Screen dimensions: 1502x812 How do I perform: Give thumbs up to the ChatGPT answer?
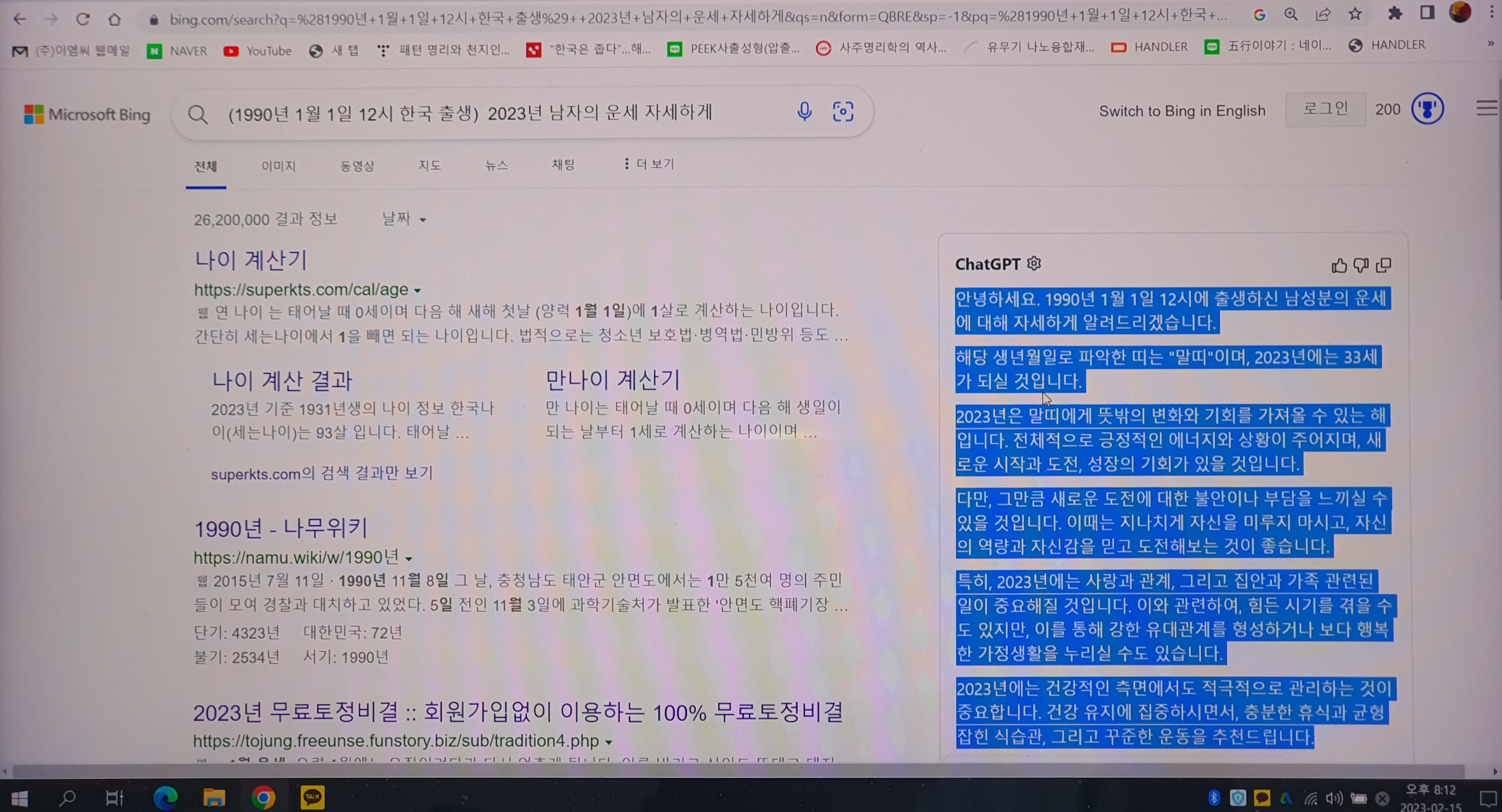pyautogui.click(x=1339, y=266)
